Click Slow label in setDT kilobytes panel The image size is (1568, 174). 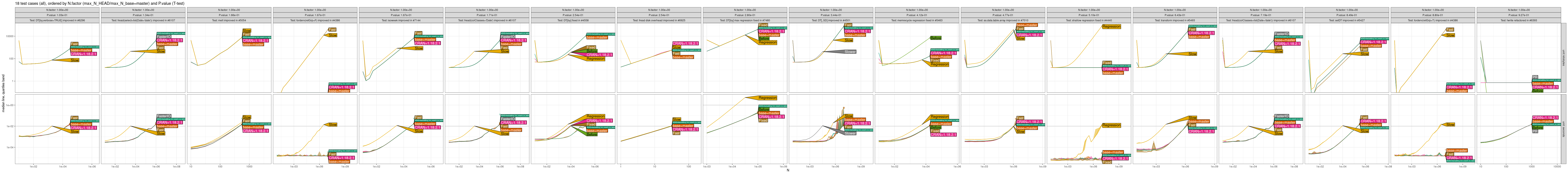pos(1365,54)
